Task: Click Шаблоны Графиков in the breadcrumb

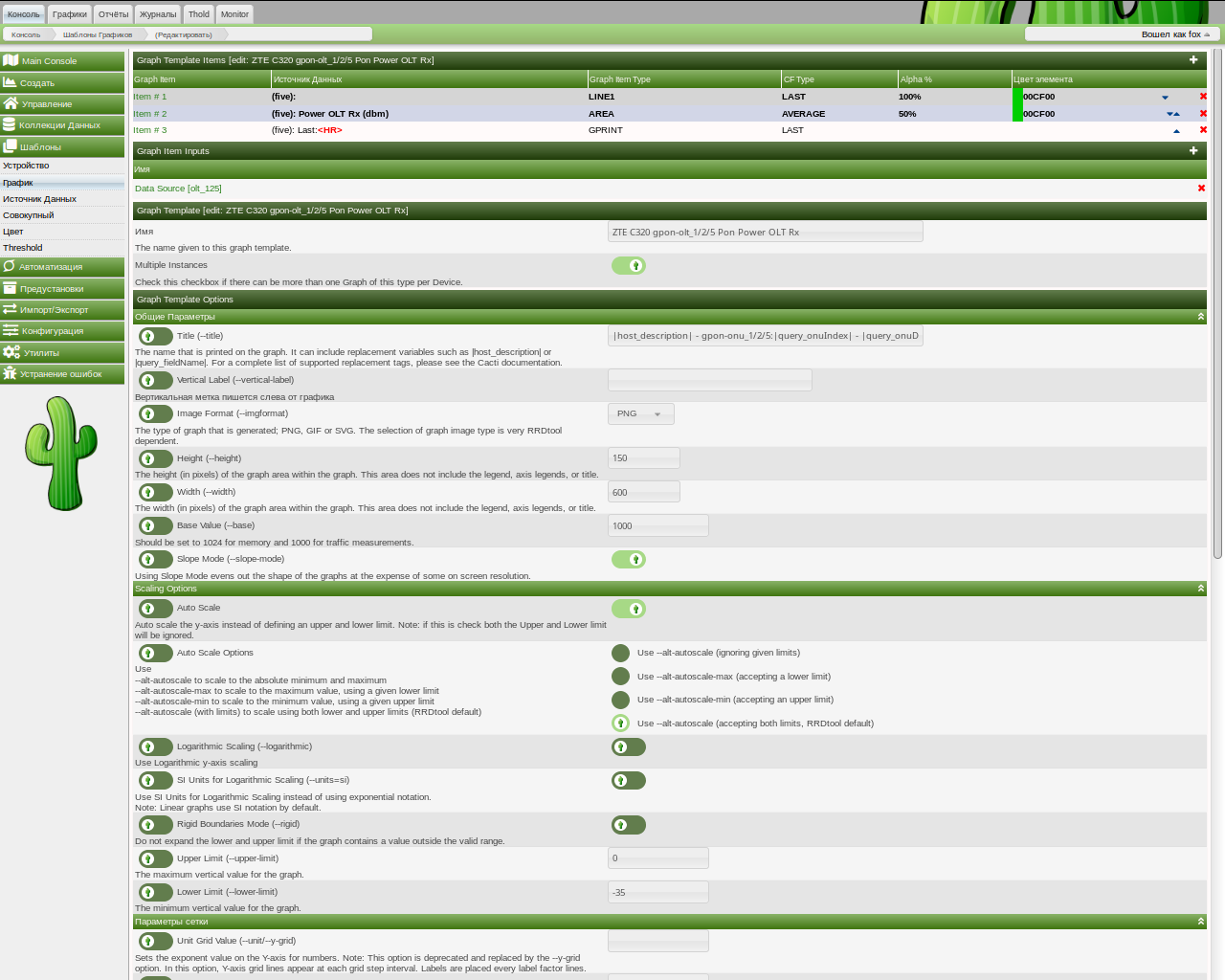Action: [x=98, y=34]
